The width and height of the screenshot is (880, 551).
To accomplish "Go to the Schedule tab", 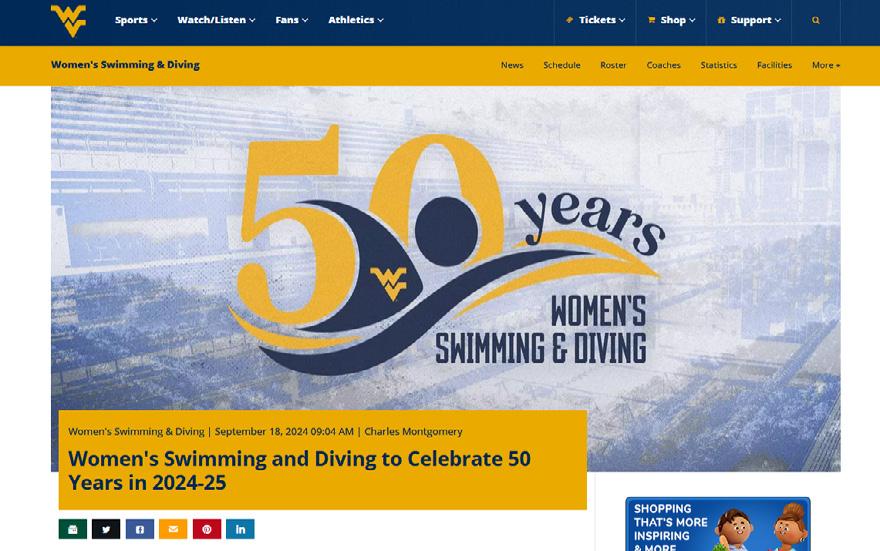I will (x=562, y=65).
